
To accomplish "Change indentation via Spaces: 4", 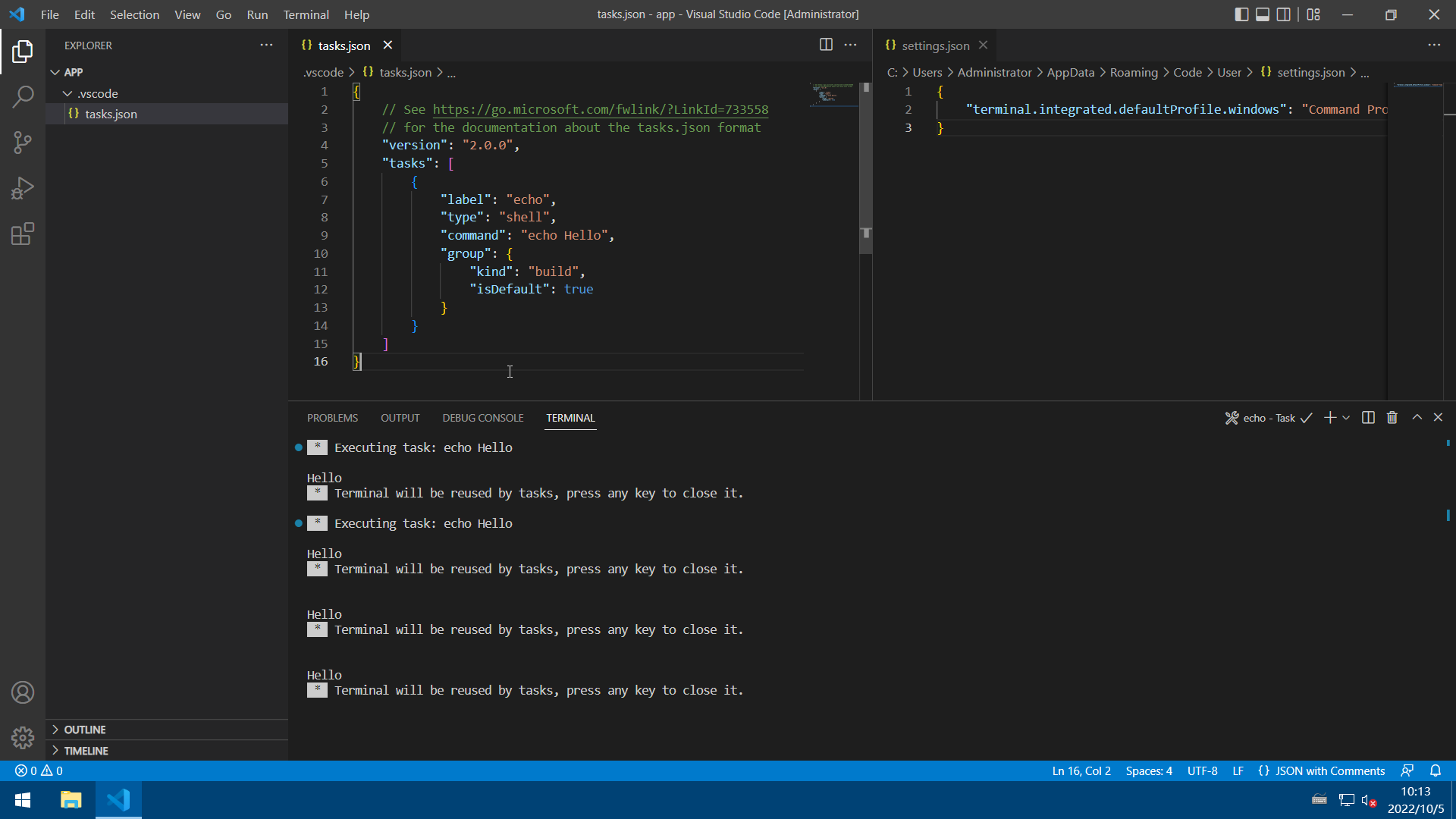I will [x=1149, y=770].
